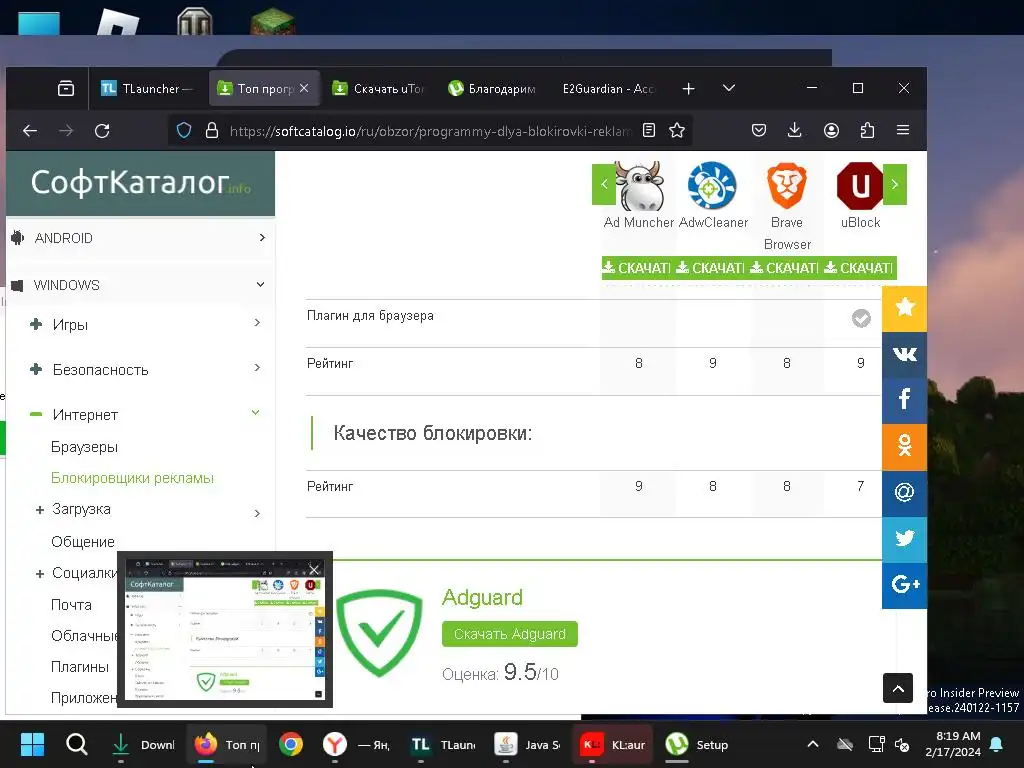Open uTorrent Setup from taskbar

click(x=697, y=744)
